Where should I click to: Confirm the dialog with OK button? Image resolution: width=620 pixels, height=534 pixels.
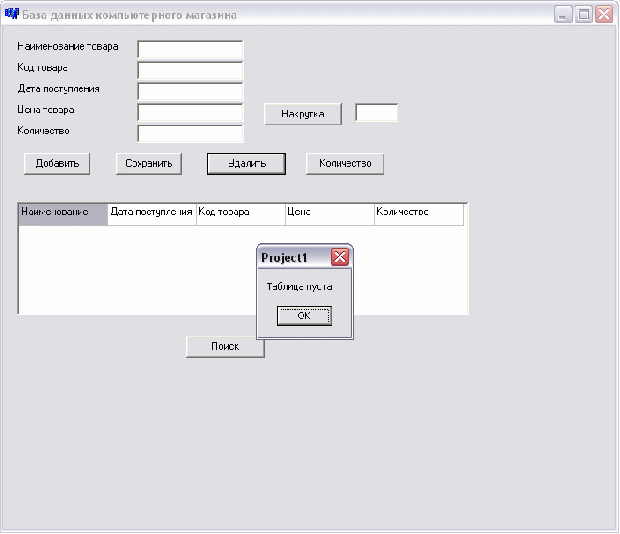304,315
